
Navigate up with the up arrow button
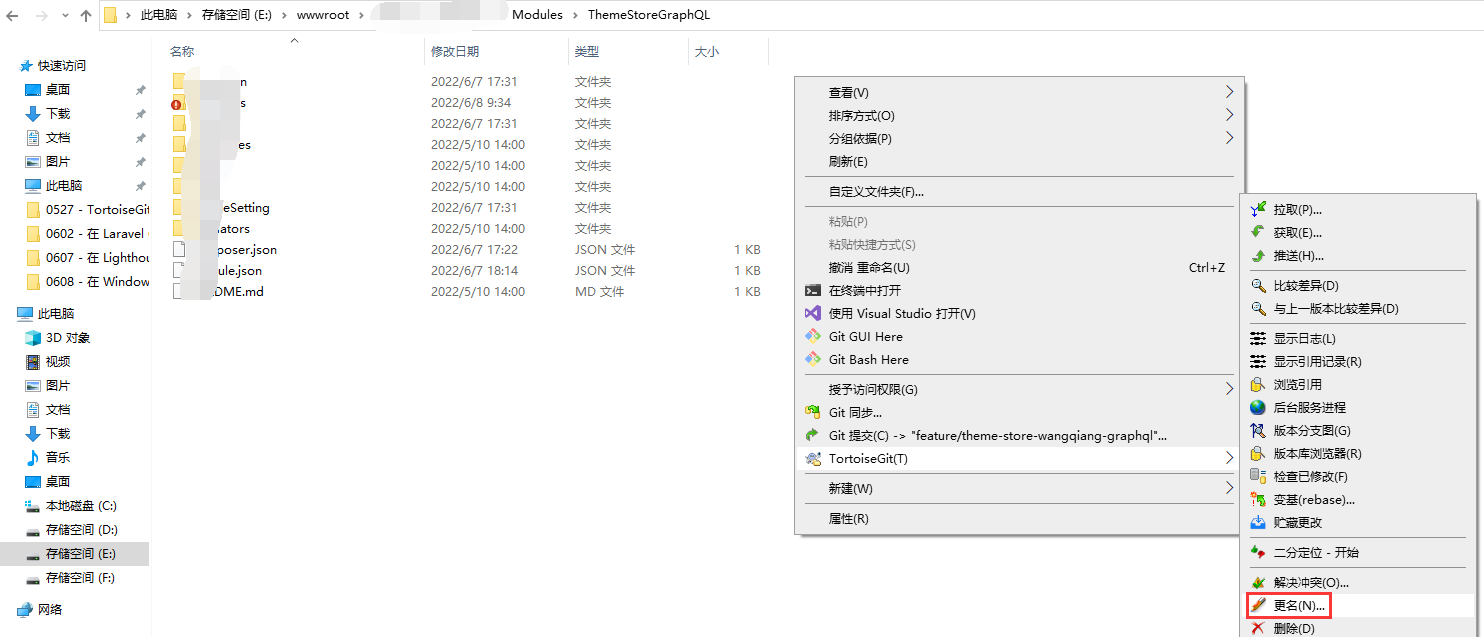point(85,15)
